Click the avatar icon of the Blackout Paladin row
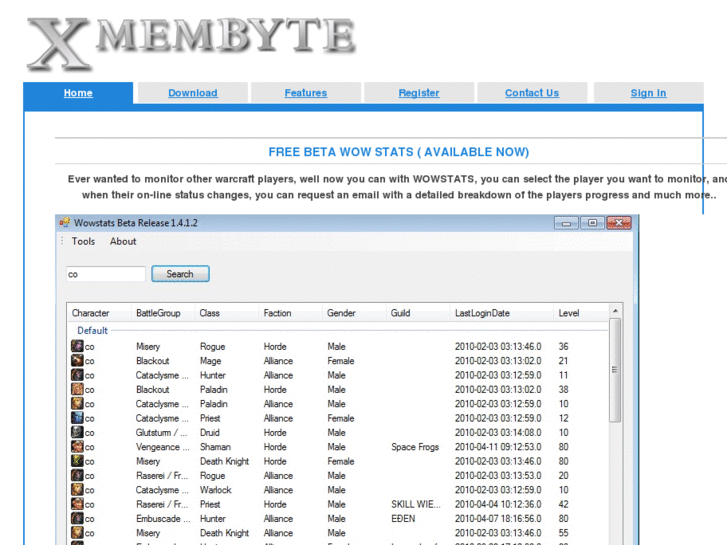 [77, 389]
